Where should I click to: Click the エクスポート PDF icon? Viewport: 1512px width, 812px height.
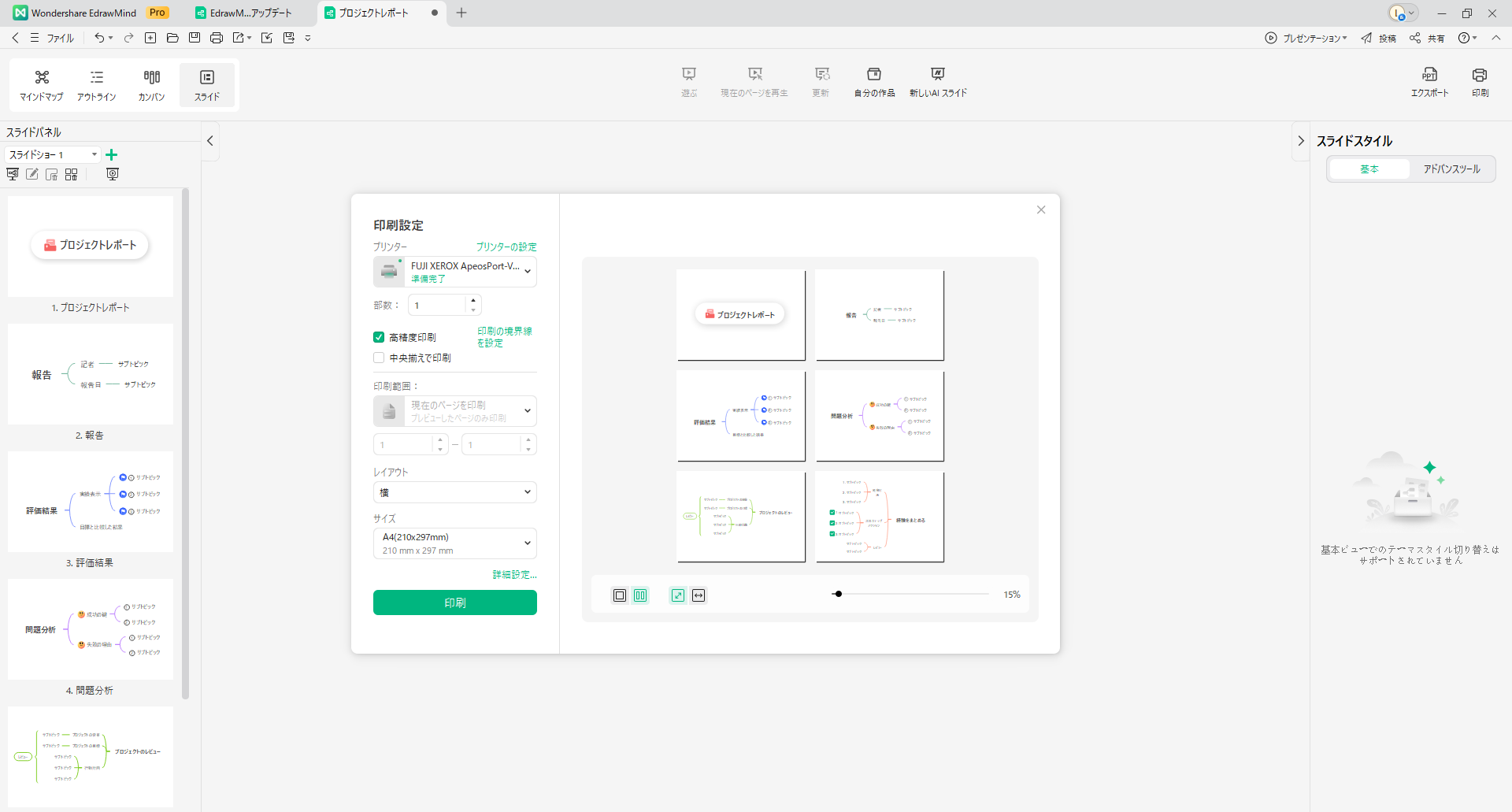coord(1429,81)
